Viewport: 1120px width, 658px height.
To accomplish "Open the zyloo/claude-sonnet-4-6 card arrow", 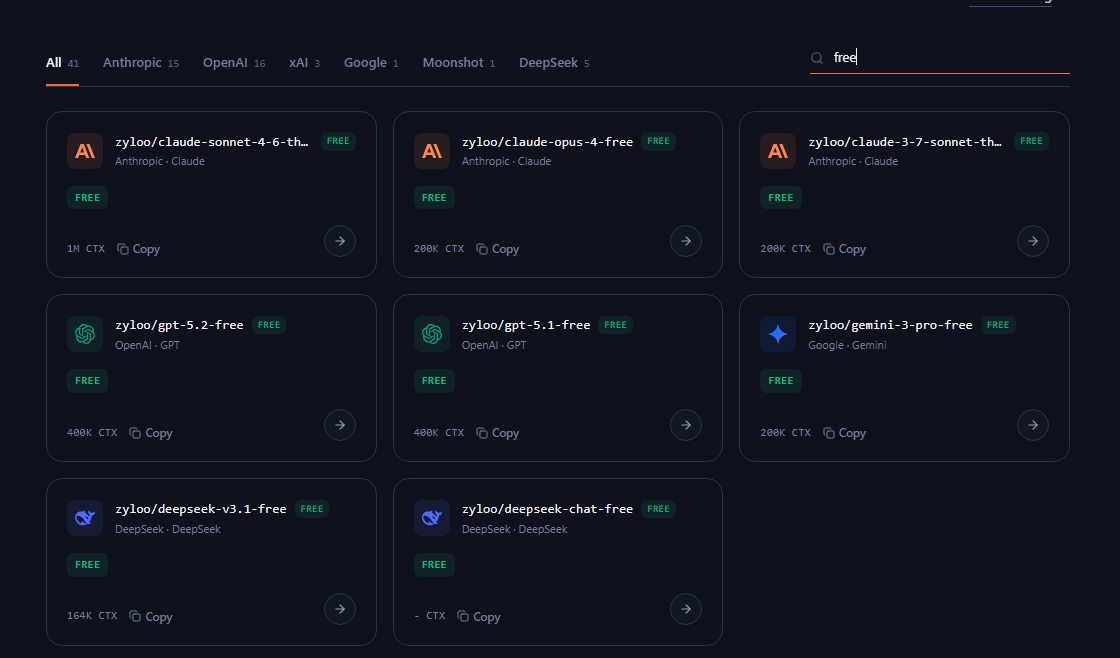I will (340, 241).
